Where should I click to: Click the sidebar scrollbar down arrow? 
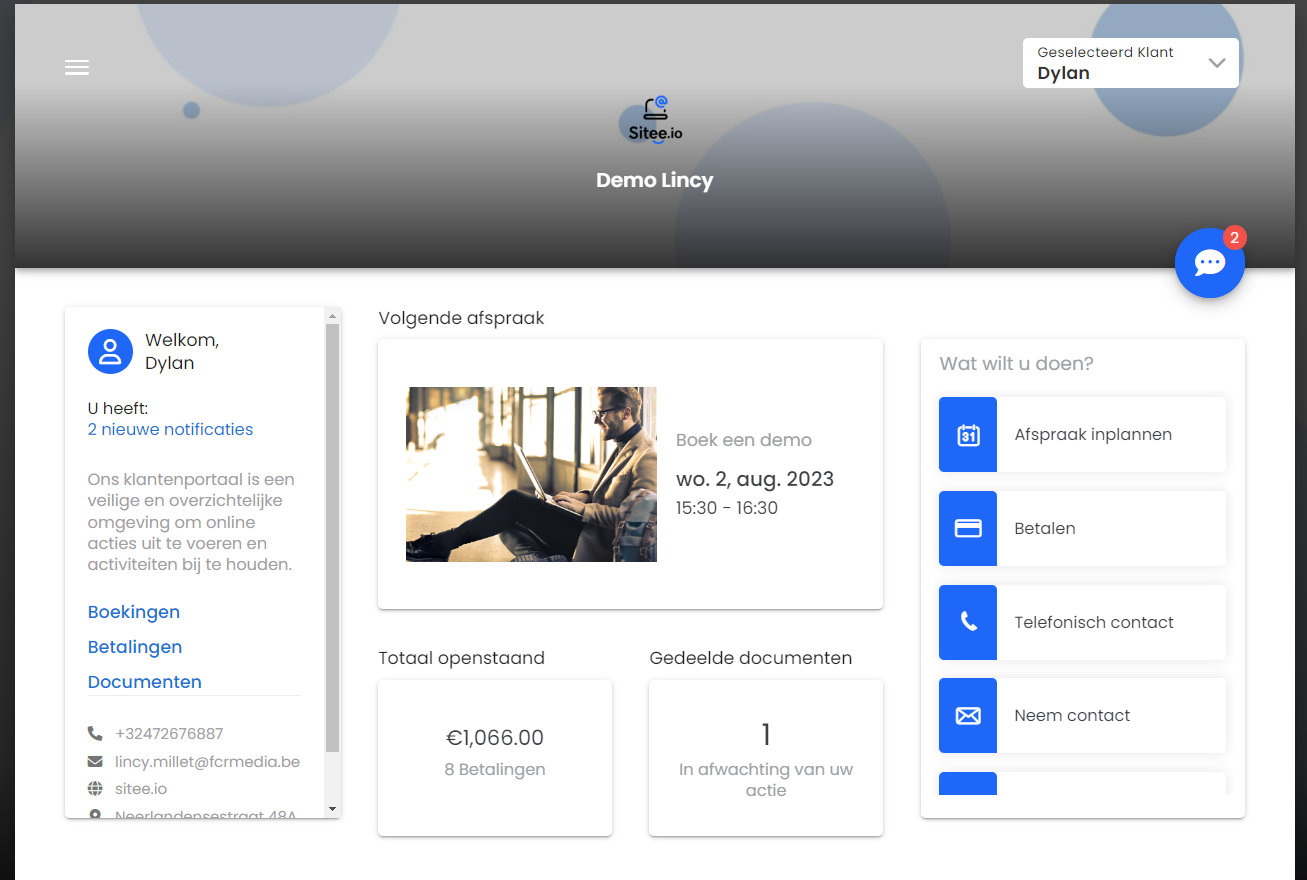point(332,809)
